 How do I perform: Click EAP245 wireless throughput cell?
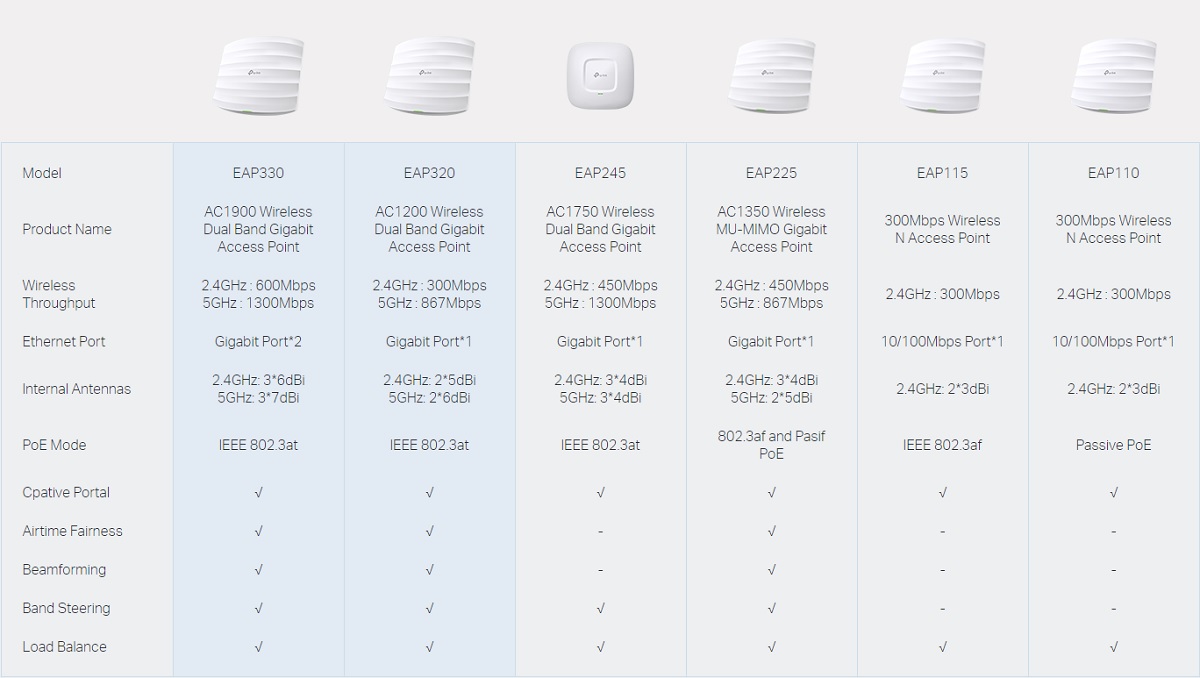pos(600,294)
